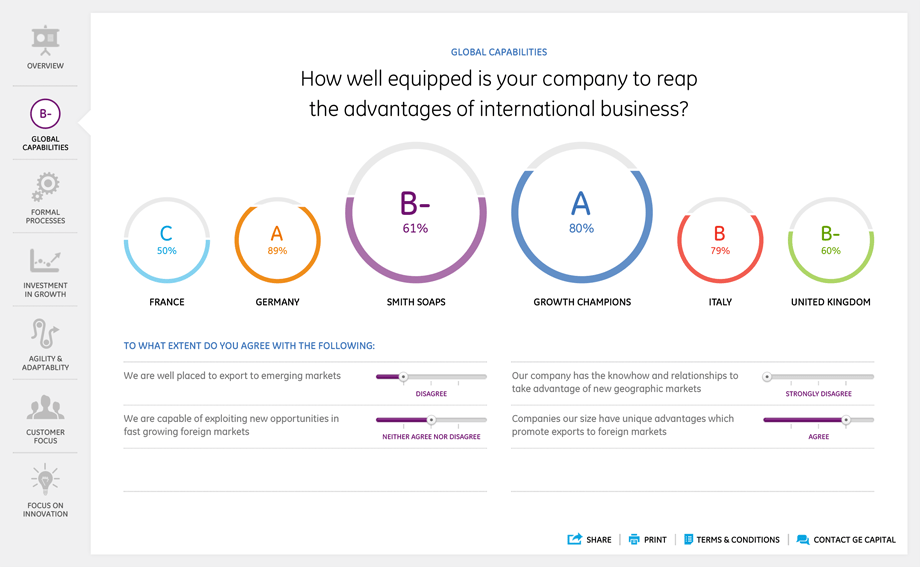920x567 pixels.
Task: Click the fast growing foreign markets slider handle
Action: pos(431,420)
